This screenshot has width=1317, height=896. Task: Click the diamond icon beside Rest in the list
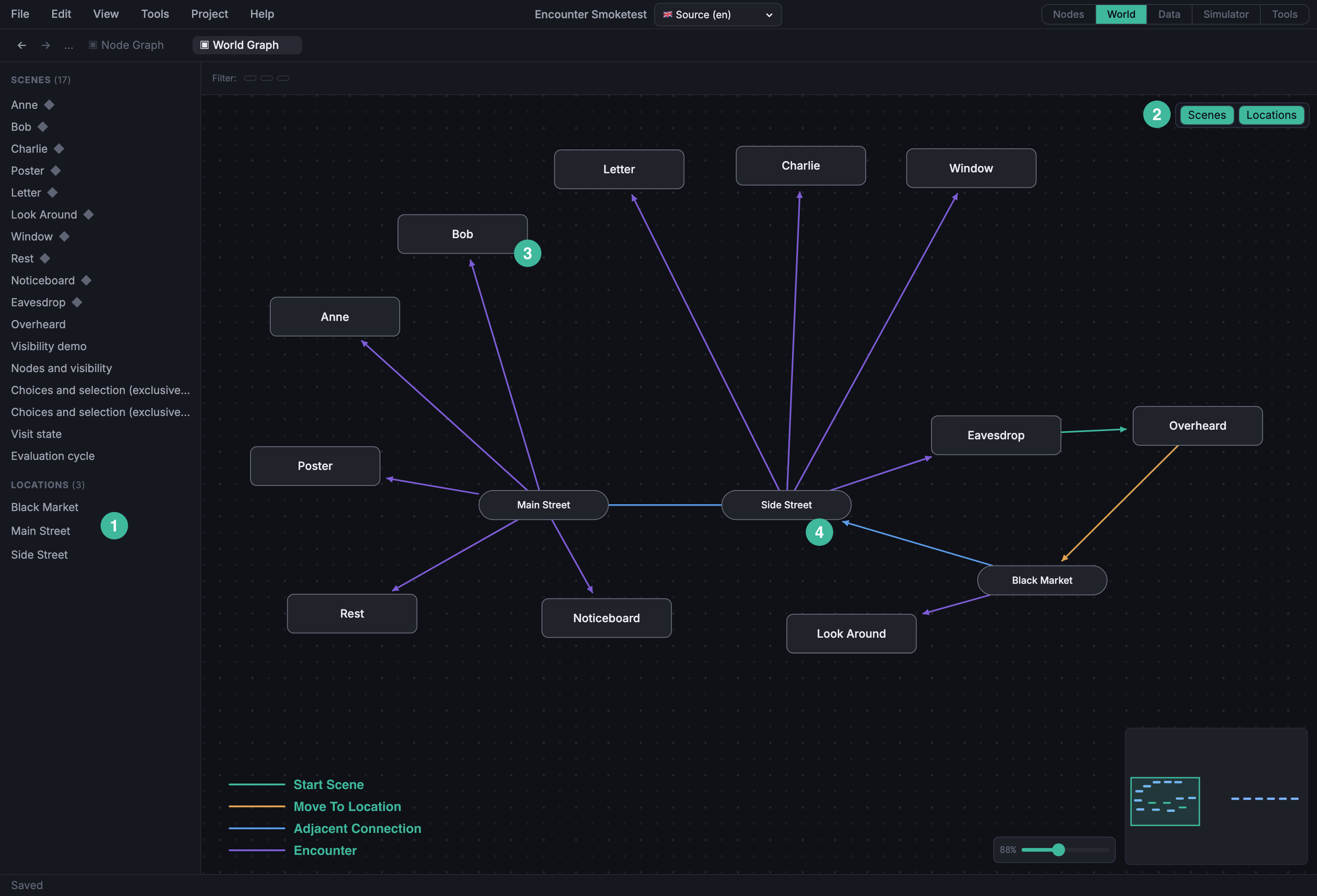(x=45, y=258)
